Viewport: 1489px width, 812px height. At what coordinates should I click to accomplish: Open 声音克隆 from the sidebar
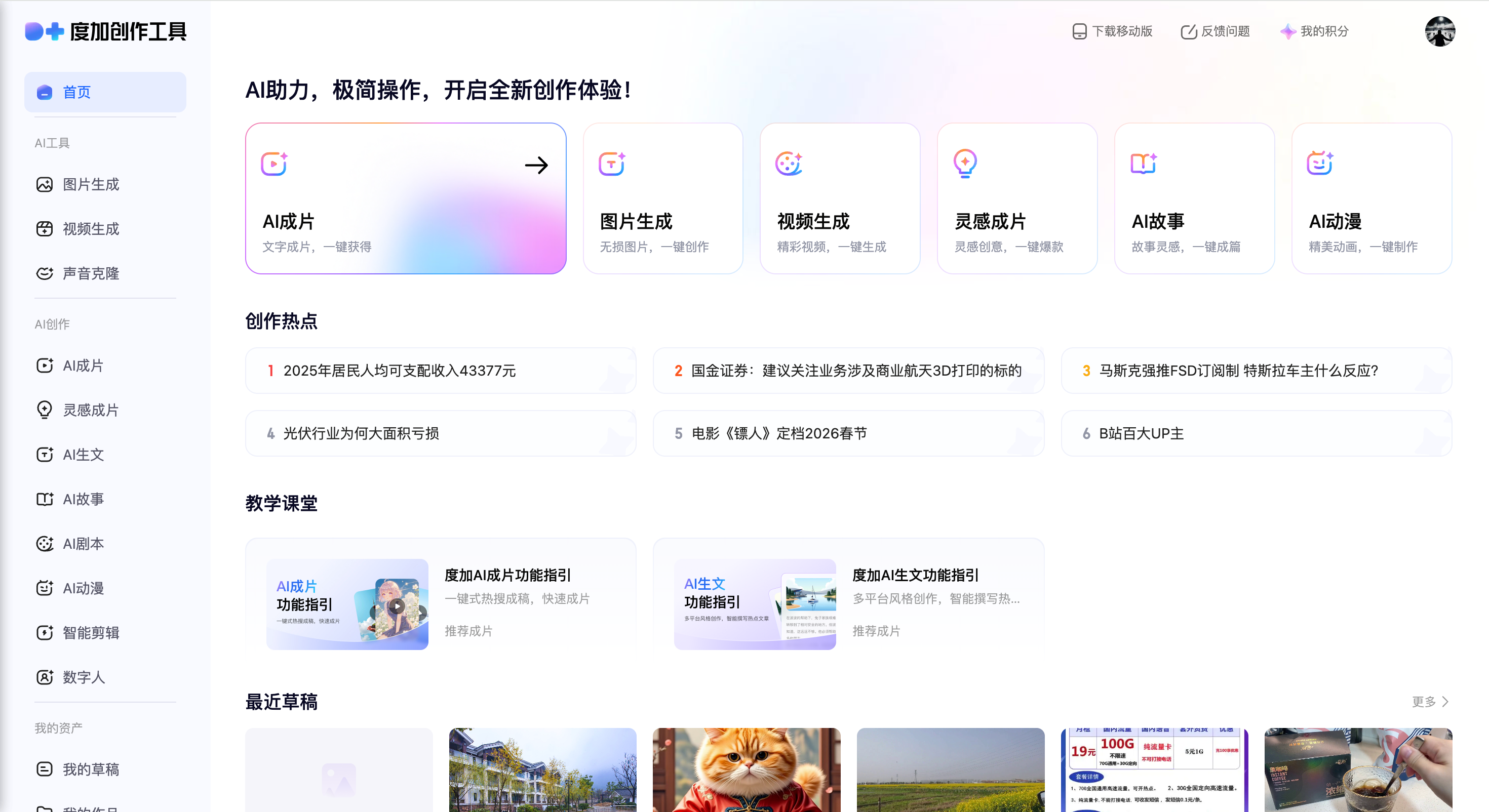(90, 273)
